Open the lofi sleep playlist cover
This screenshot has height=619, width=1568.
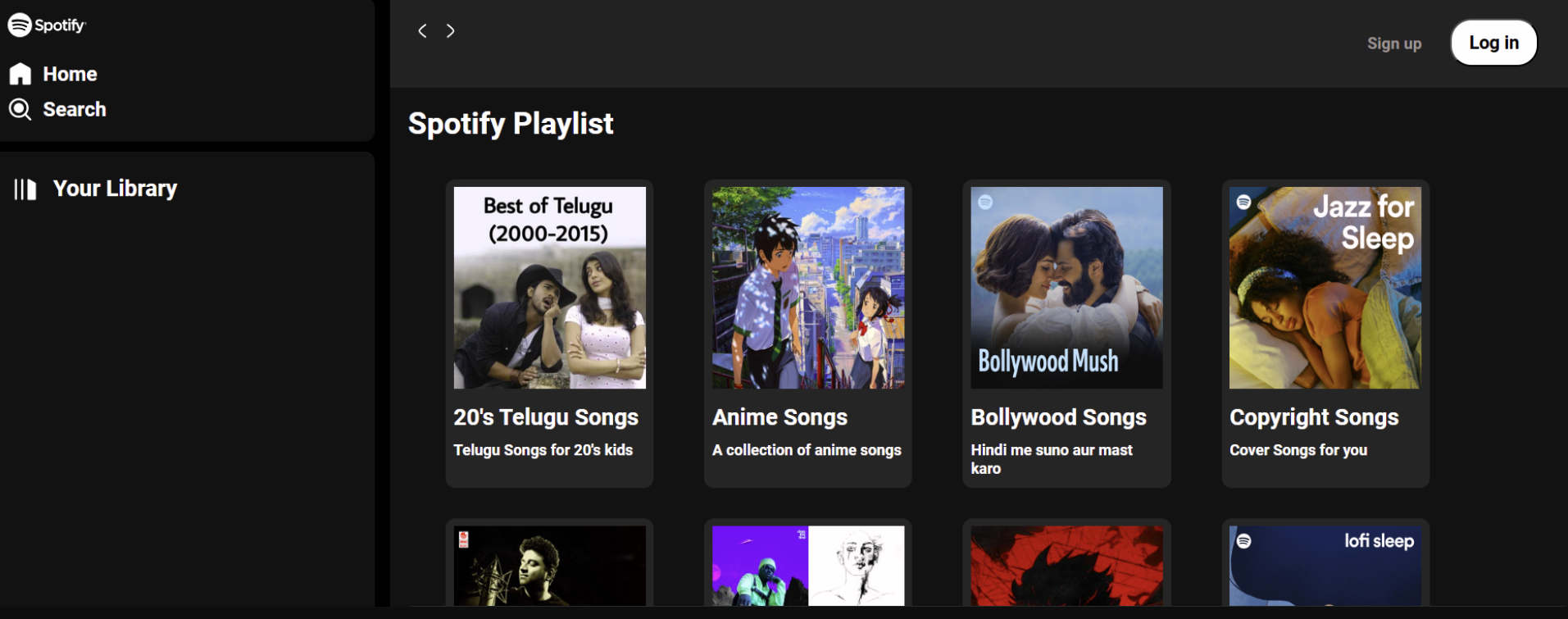tap(1325, 566)
